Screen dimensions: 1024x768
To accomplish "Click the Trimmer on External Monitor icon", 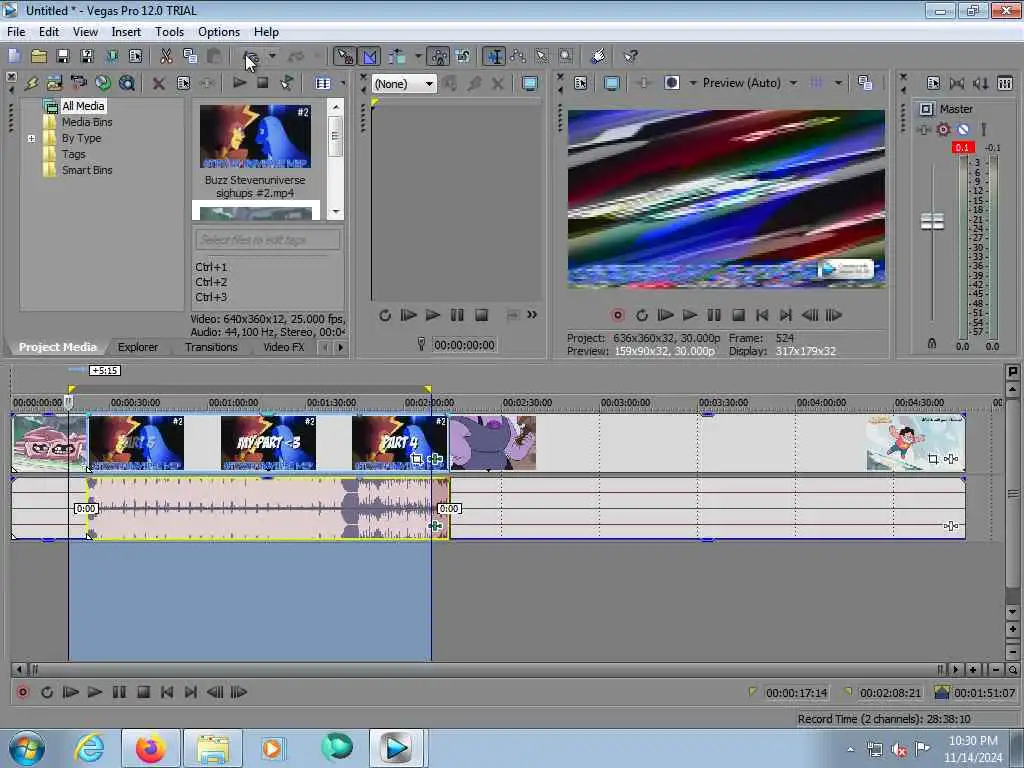I will point(530,84).
